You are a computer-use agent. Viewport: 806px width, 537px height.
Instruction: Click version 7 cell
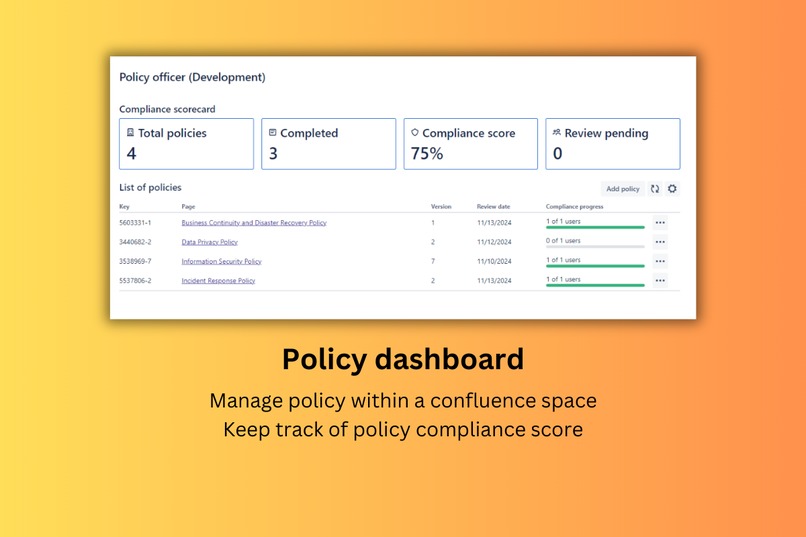(x=433, y=261)
